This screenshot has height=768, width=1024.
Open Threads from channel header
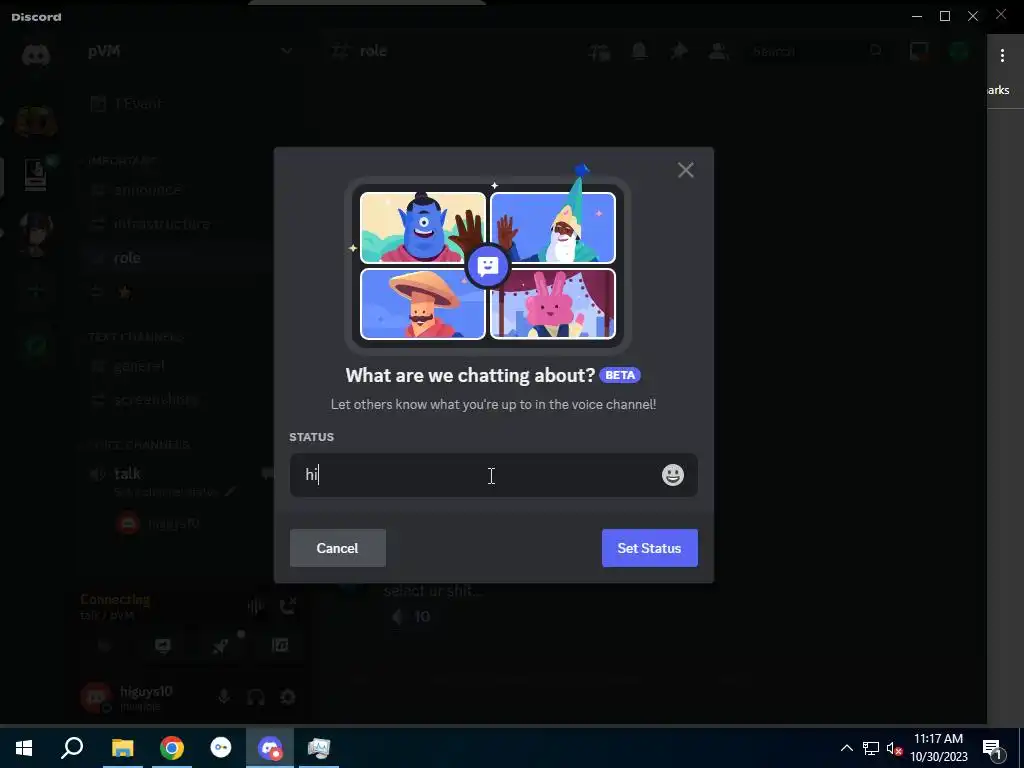click(600, 51)
